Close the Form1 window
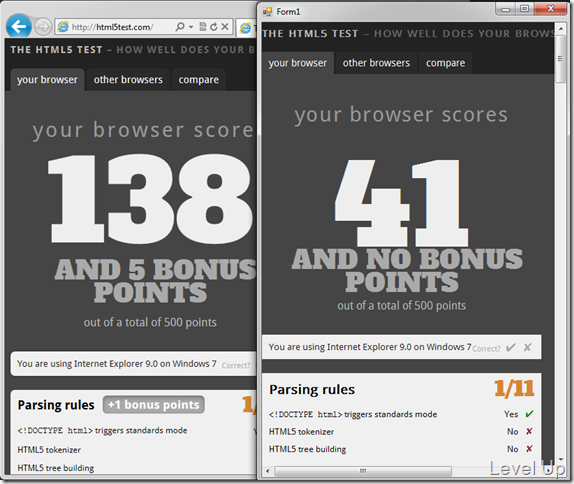Screen dimensions: 574x484 point(551,9)
